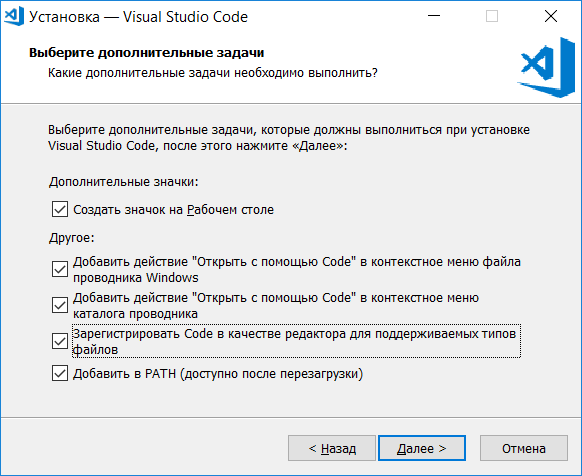Click the 'Установка — Visual Studio Code' title text
Image resolution: width=582 pixels, height=476 pixels.
point(138,17)
